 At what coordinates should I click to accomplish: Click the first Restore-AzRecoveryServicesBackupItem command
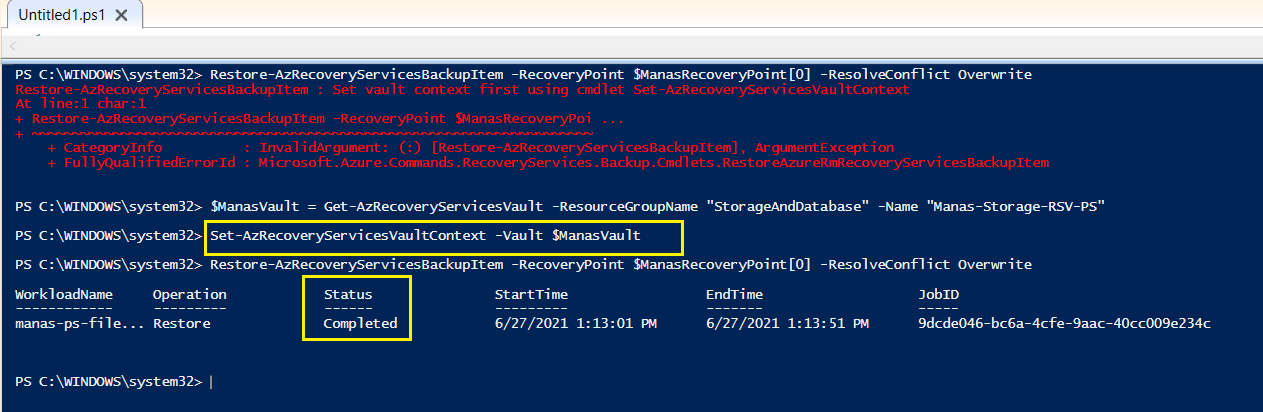coord(621,75)
